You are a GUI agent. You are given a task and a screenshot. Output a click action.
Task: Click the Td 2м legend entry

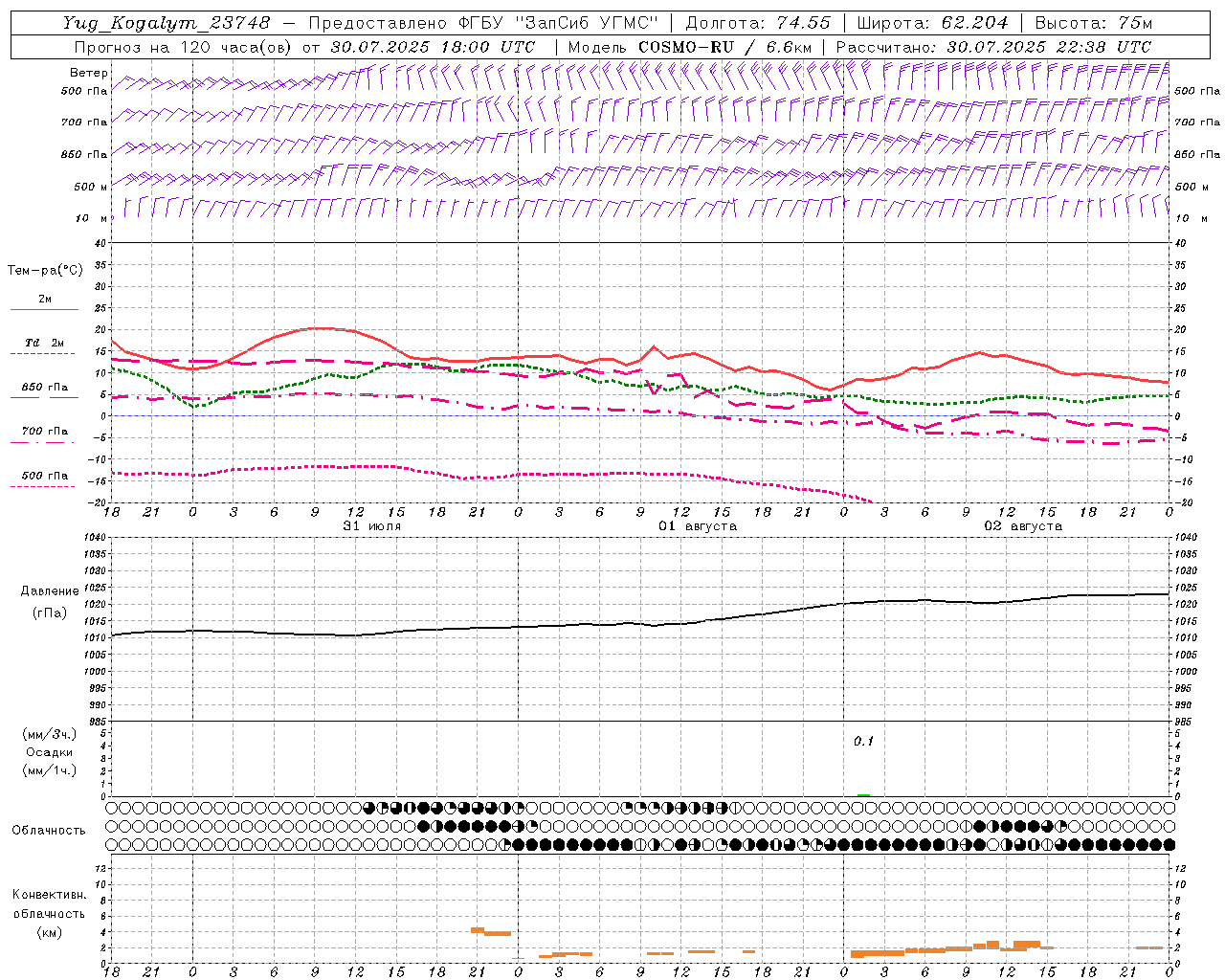pyautogui.click(x=45, y=343)
